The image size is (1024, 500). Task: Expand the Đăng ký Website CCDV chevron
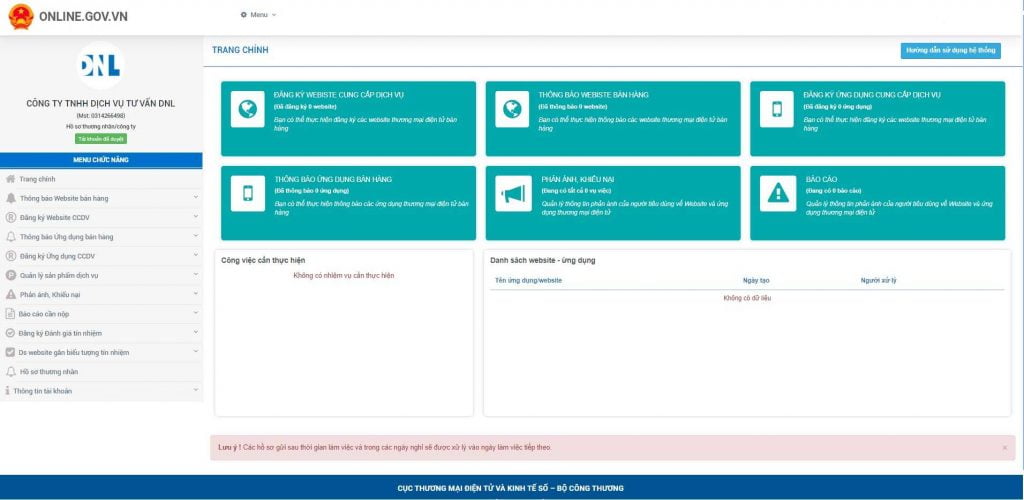click(x=195, y=217)
